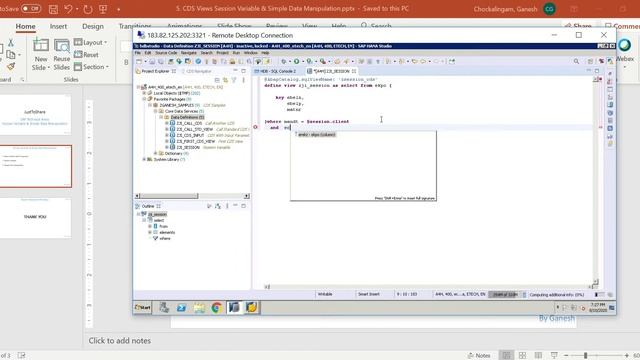Screen dimensions: 640x360
Task: Collapse ZGANESH_SAMPLES package node
Action: 150,105
